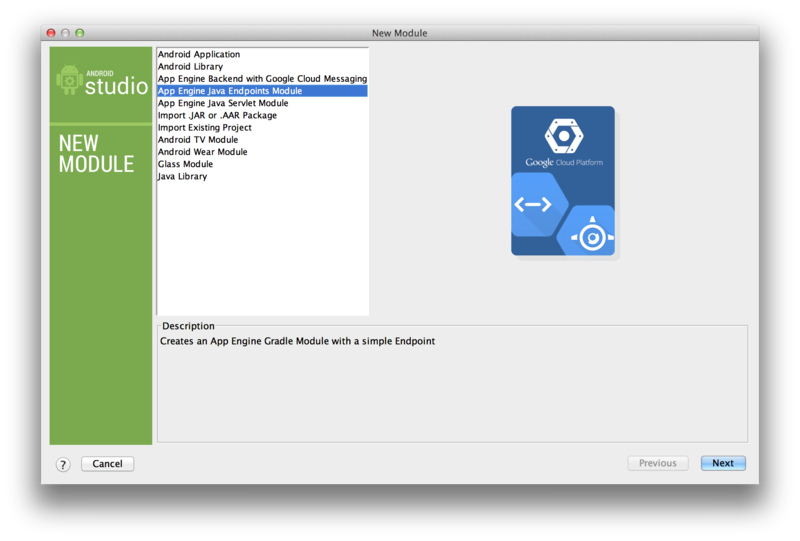This screenshot has height=541, width=800.
Task: Choose Java Library module type
Action: pos(262,177)
